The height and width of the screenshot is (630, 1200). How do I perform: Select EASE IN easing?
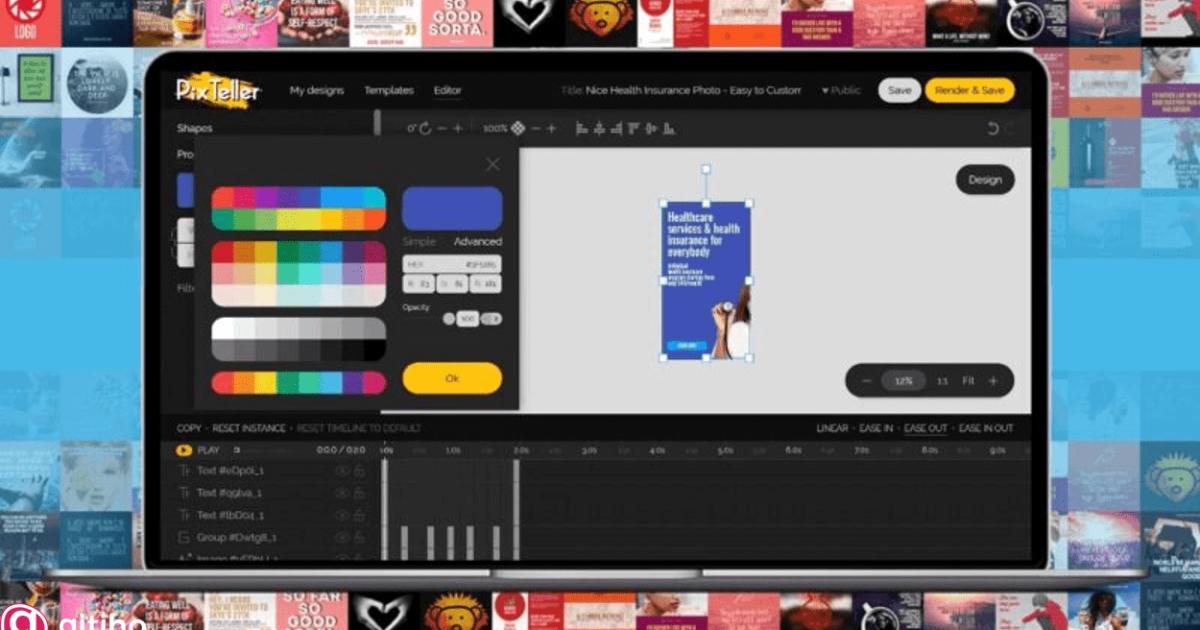[x=876, y=428]
